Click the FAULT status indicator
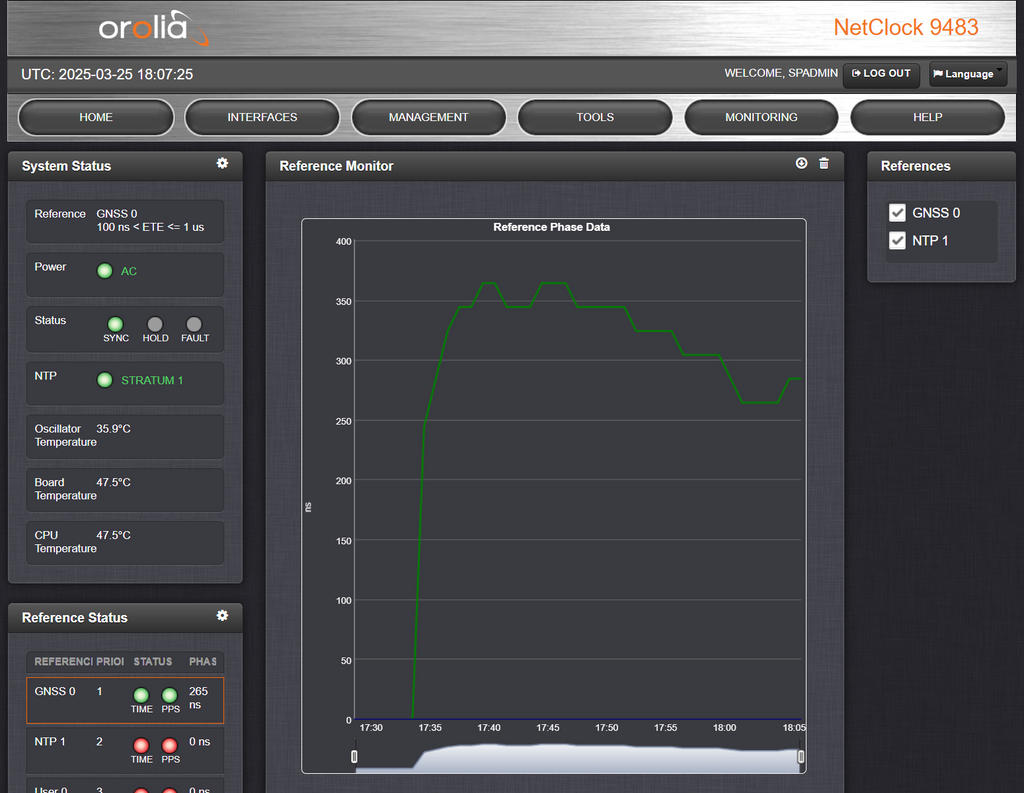The height and width of the screenshot is (793, 1024). [x=194, y=325]
